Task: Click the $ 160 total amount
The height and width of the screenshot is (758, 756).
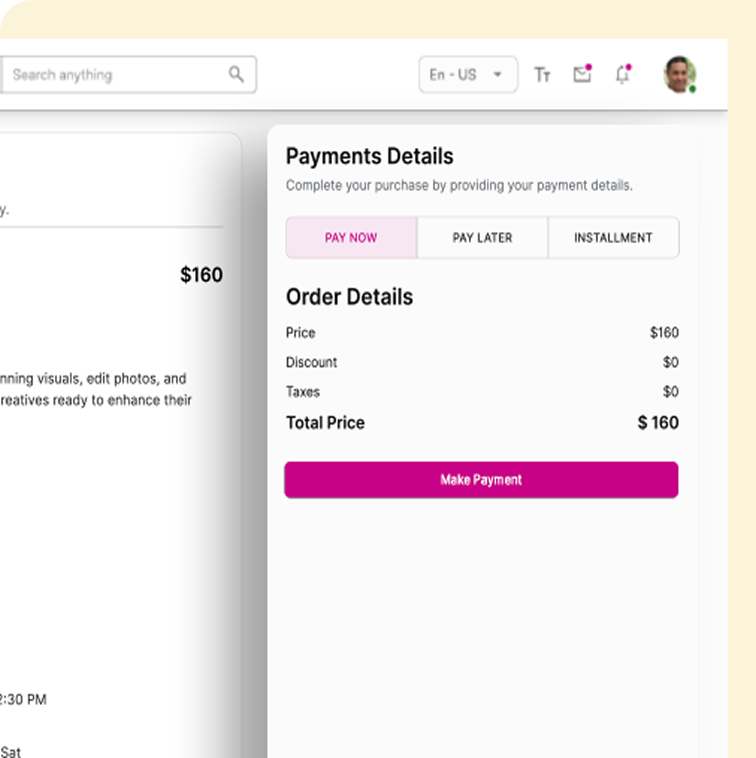Action: [658, 423]
